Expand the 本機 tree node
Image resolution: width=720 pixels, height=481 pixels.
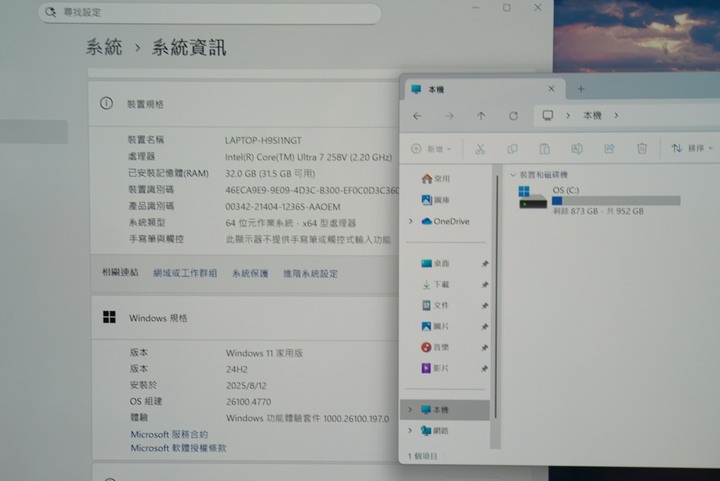click(410, 409)
